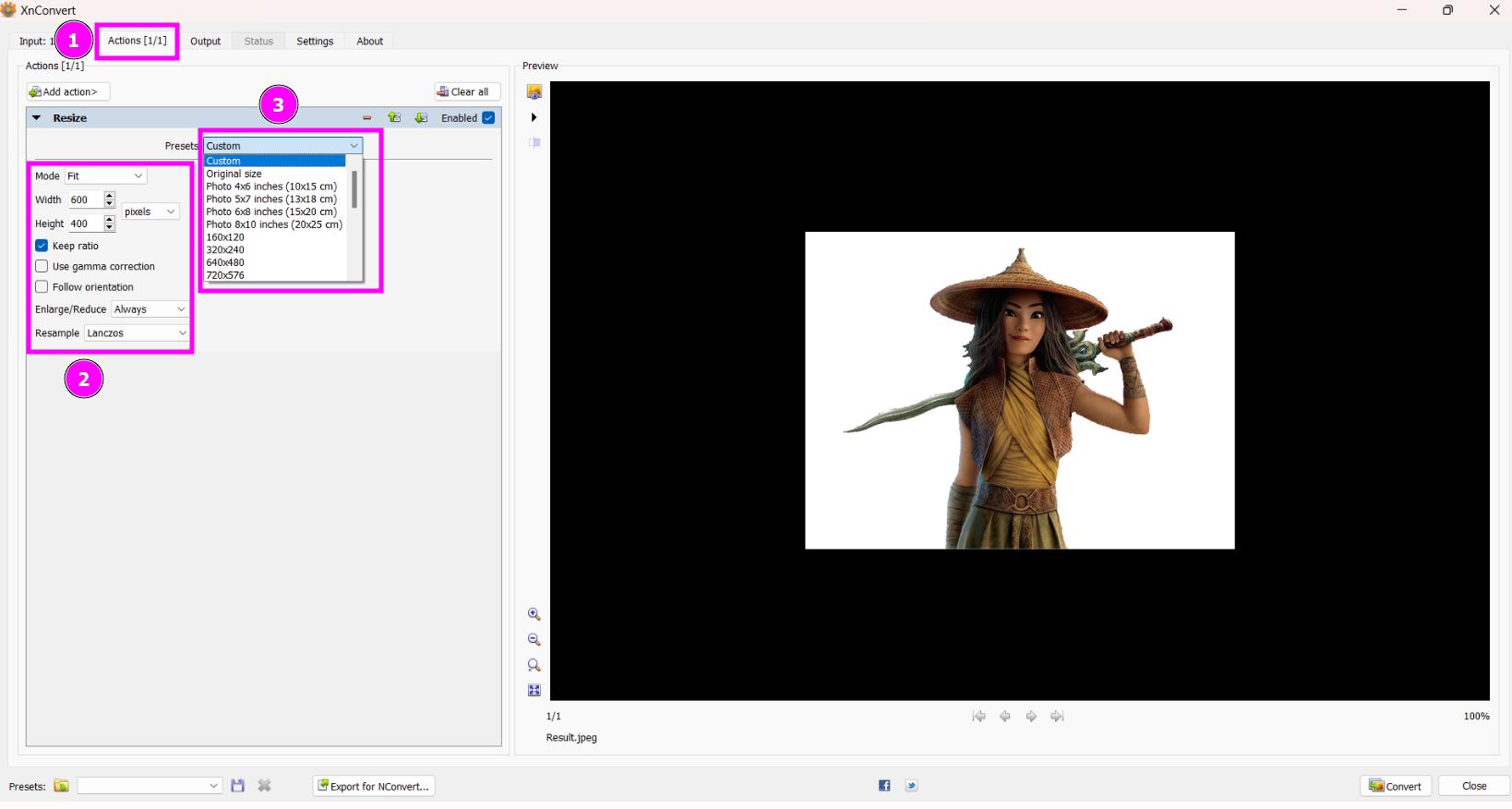Select Photo 8x10 inches preset
The width and height of the screenshot is (1512, 809).
274,224
